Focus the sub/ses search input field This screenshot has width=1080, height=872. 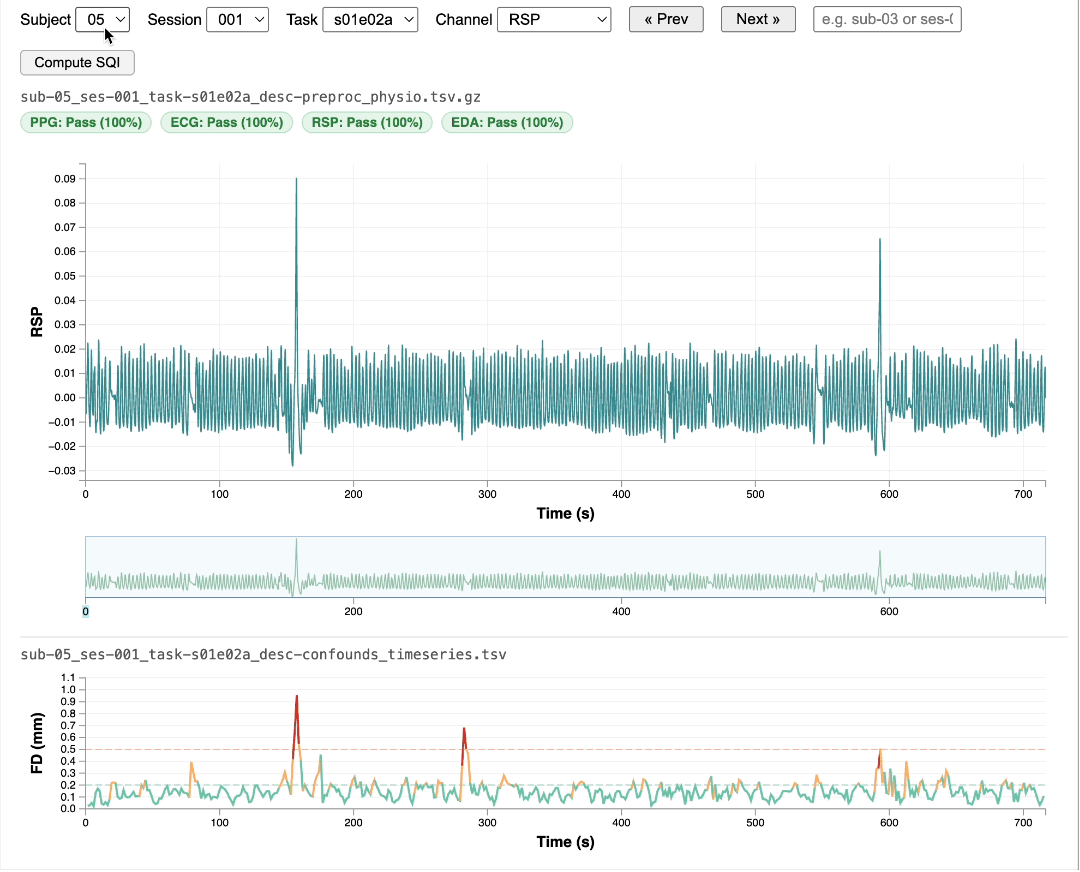887,19
